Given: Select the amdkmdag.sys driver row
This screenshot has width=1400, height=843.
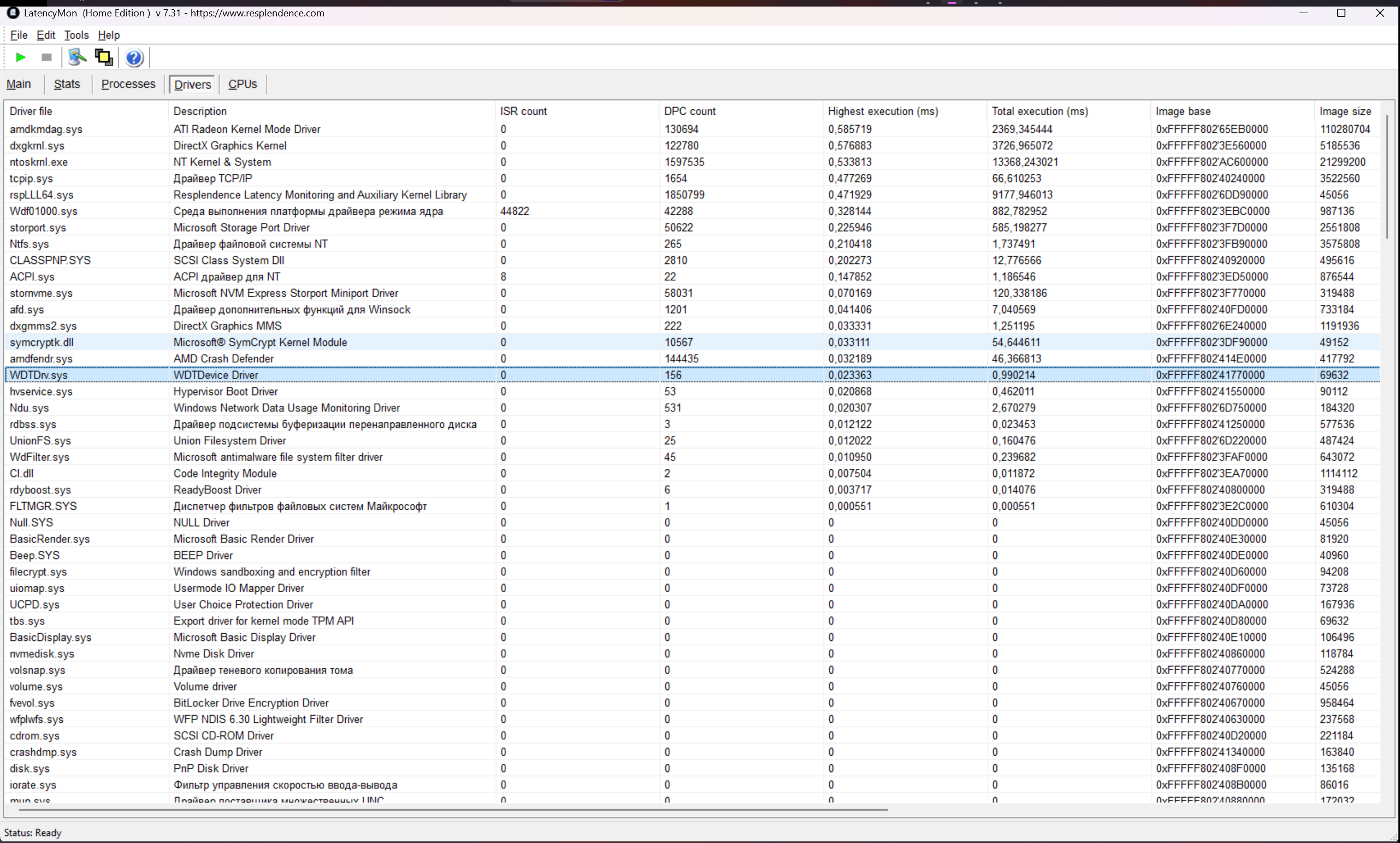Looking at the screenshot, I should tap(45, 129).
